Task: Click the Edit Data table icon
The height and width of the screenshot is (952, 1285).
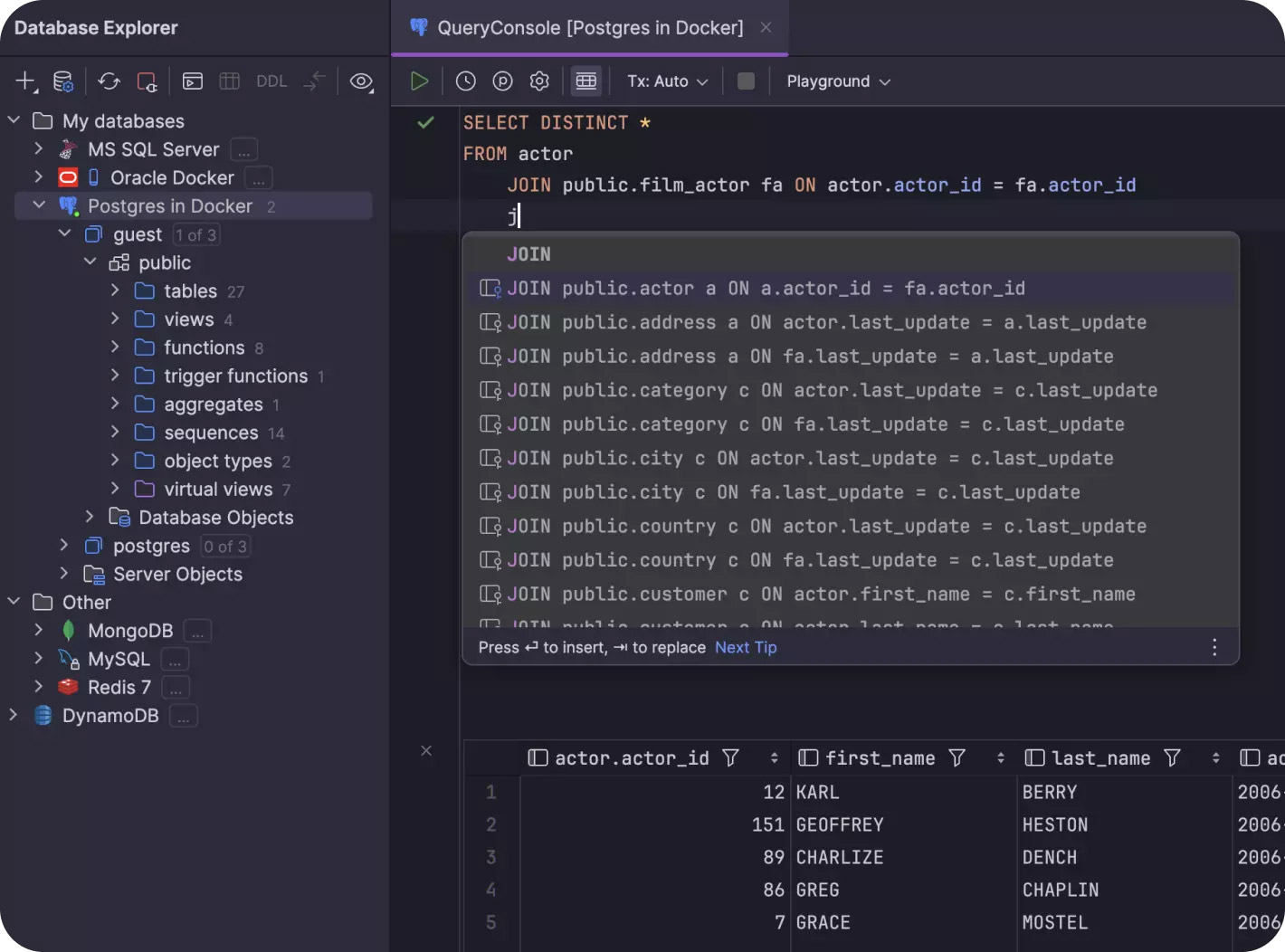Action: tap(230, 81)
